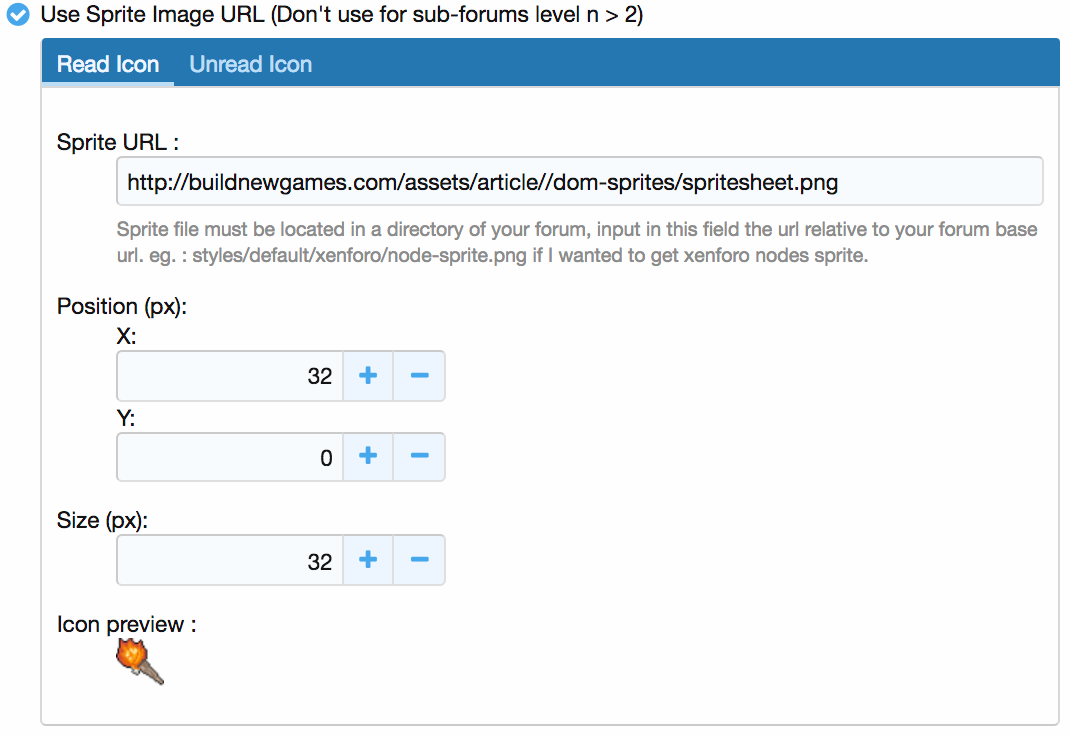
Task: Click the Sprite URL text field
Action: pyautogui.click(x=579, y=182)
